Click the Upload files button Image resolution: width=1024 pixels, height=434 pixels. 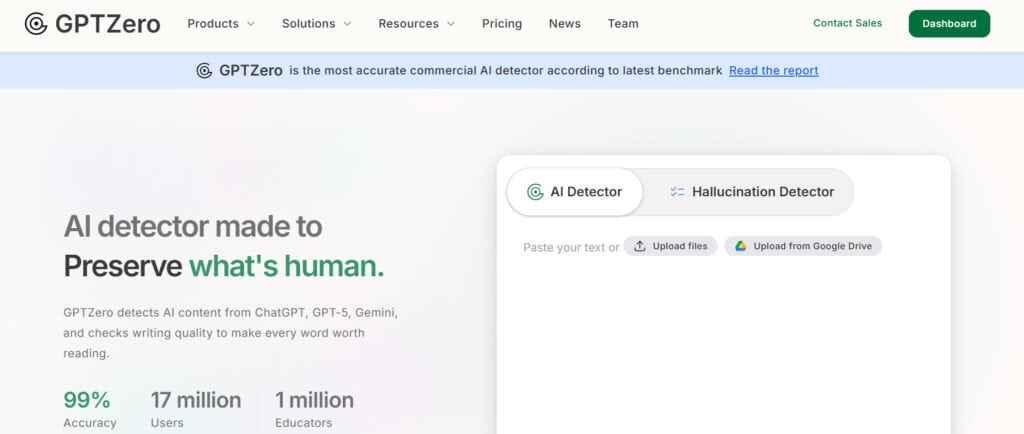click(670, 246)
